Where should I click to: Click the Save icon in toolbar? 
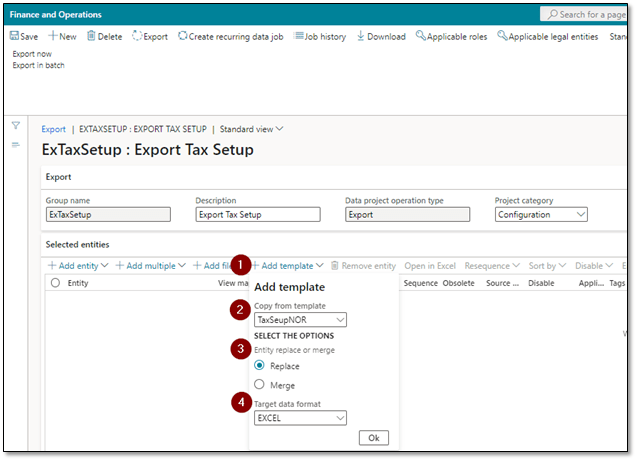pos(13,36)
